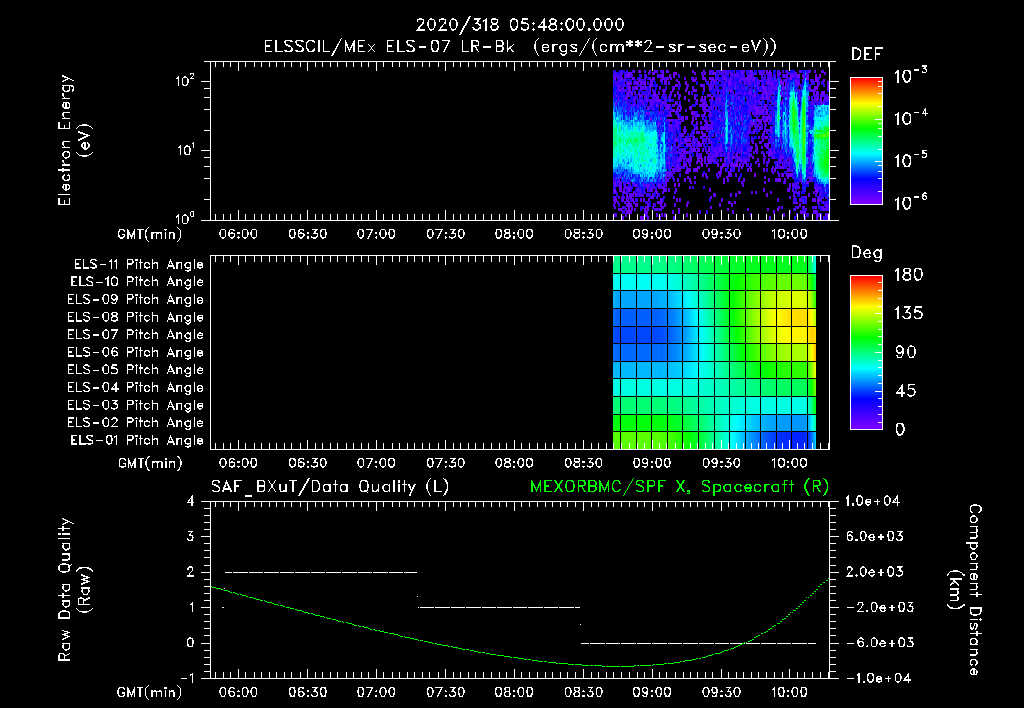Click the ELS-09 Pitch Angle row label
This screenshot has width=1024, height=708.
point(136,300)
